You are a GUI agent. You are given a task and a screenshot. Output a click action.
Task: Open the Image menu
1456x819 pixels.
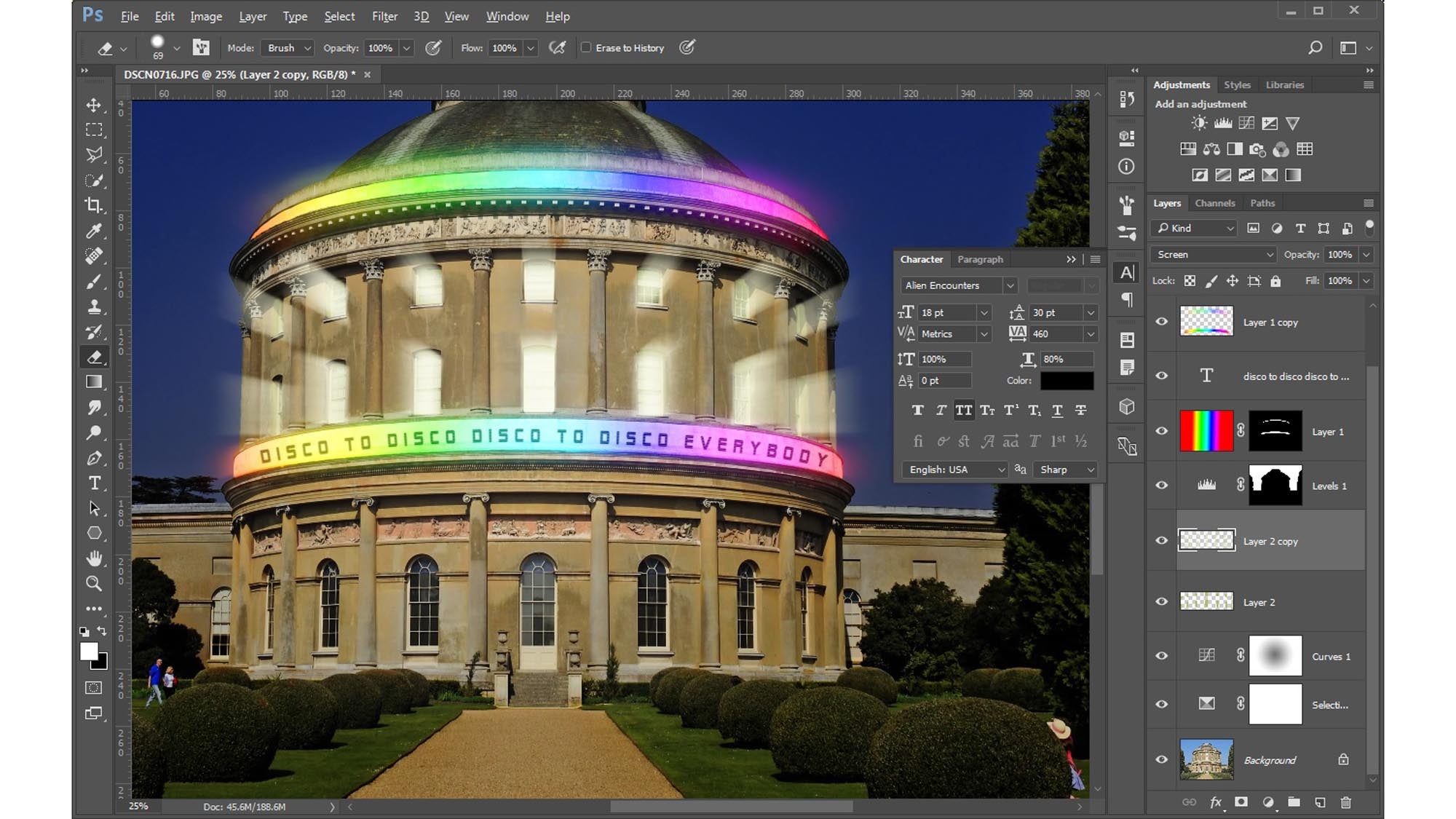[206, 16]
